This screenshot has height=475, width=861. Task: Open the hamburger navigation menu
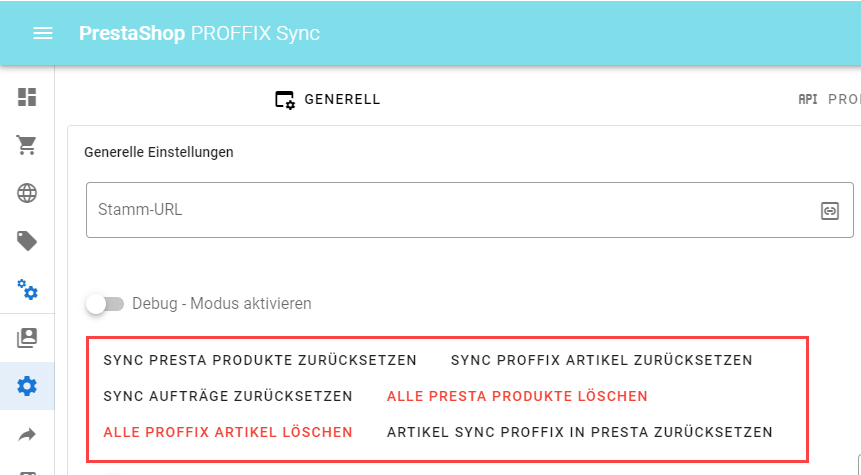42,33
